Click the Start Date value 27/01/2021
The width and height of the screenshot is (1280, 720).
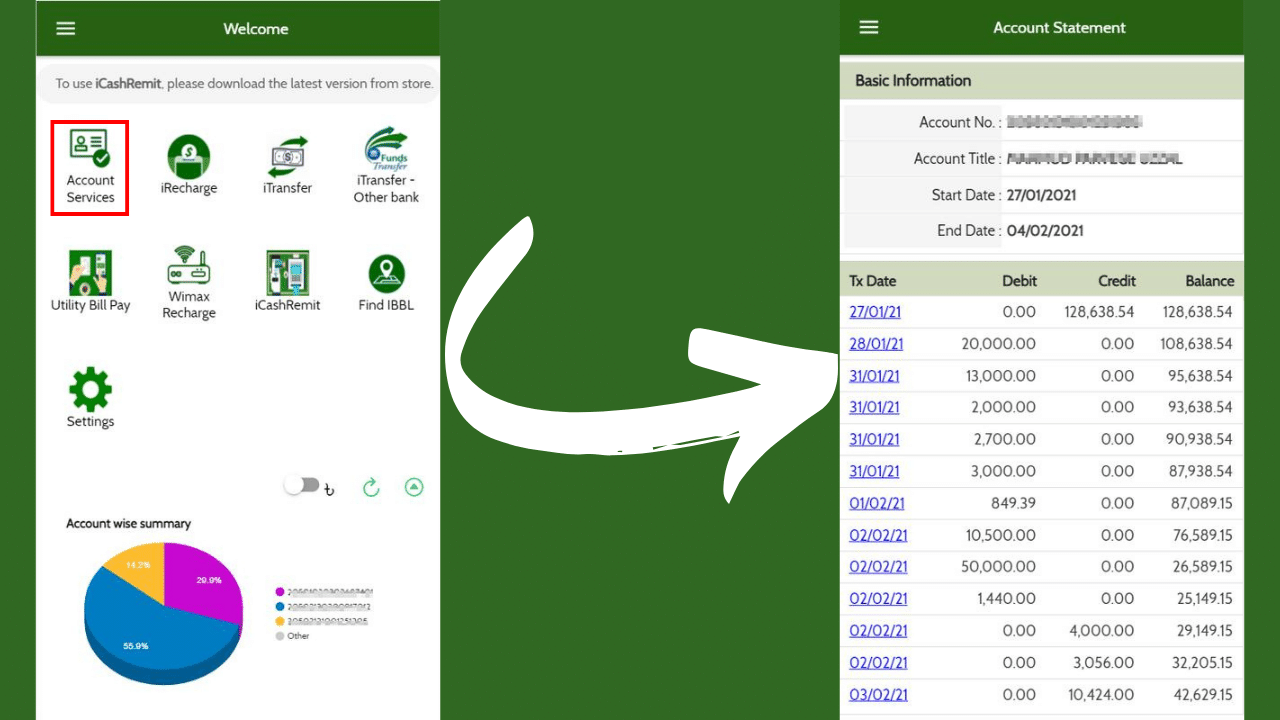pos(1041,195)
